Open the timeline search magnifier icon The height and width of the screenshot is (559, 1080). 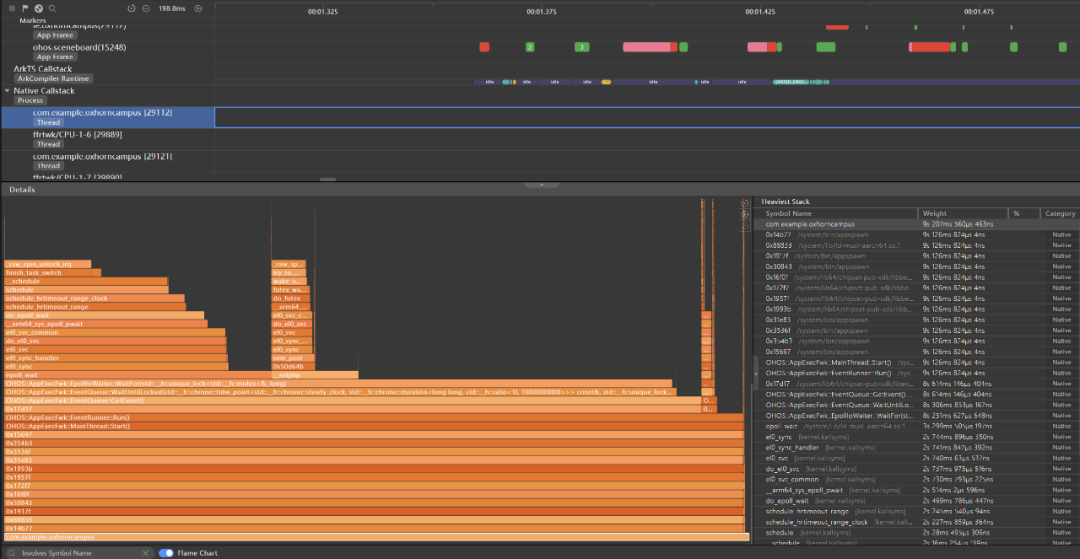pyautogui.click(x=52, y=8)
